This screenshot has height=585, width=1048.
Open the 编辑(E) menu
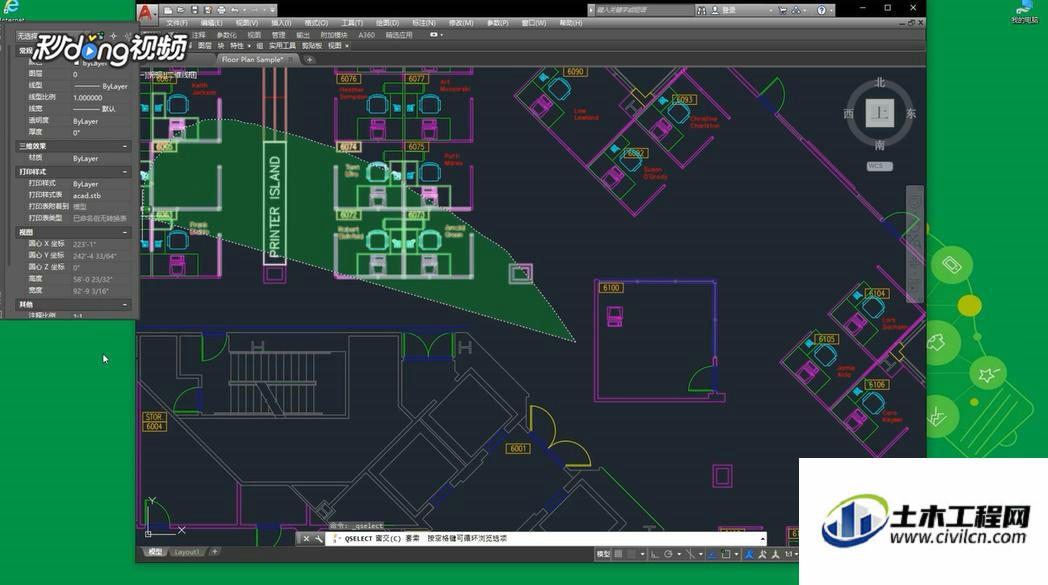(212, 23)
